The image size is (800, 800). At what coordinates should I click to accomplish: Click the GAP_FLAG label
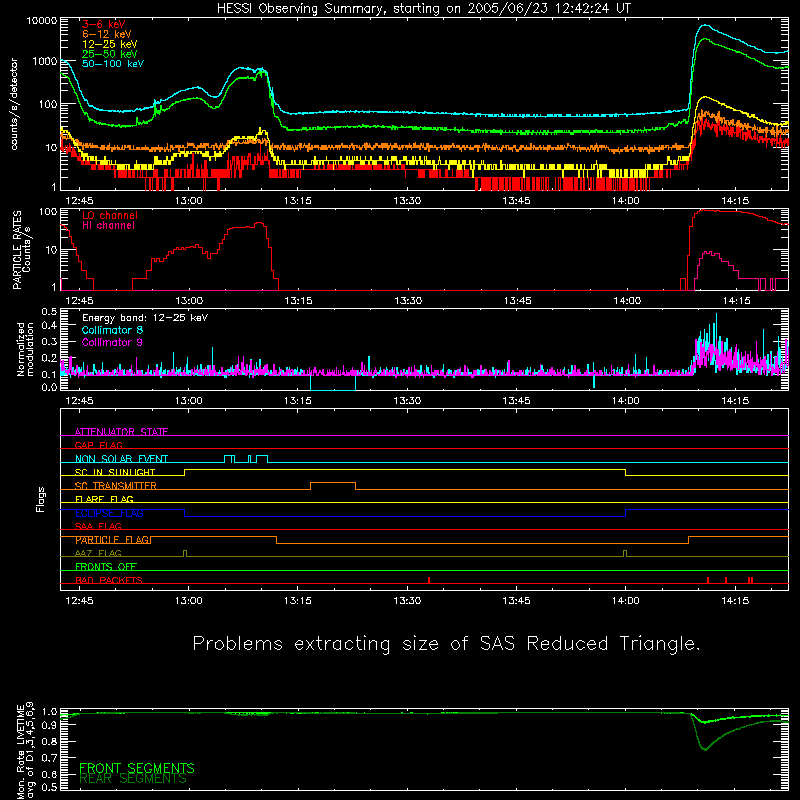pyautogui.click(x=98, y=445)
